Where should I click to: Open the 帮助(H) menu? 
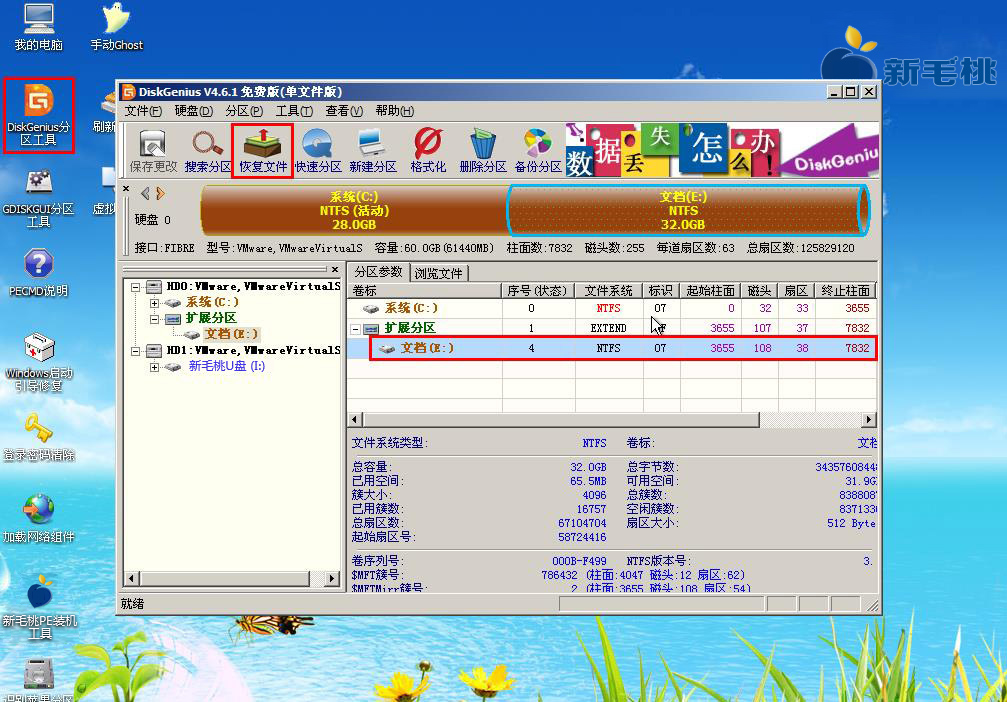[394, 111]
